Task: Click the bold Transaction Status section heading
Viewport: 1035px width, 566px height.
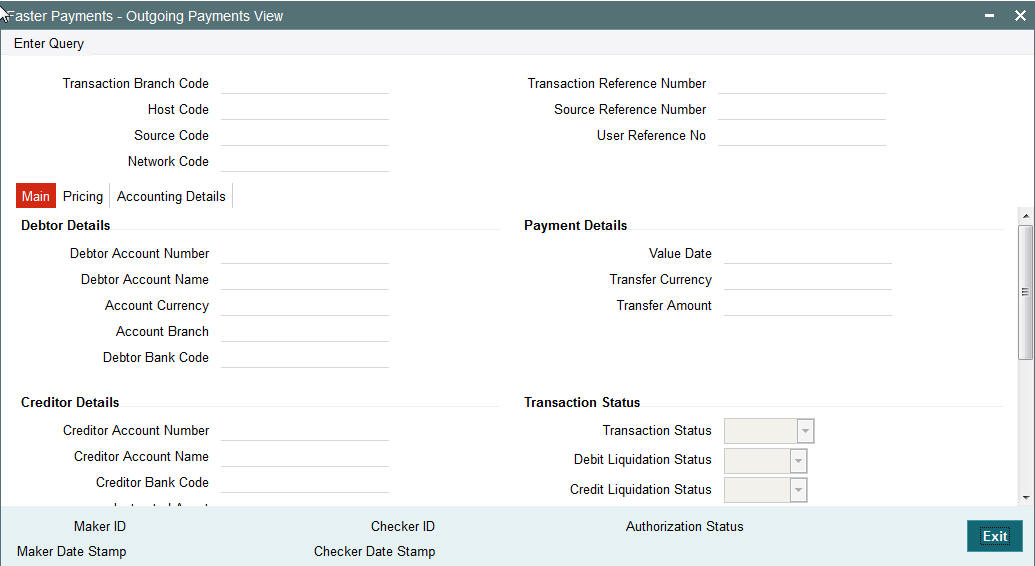Action: 582,403
